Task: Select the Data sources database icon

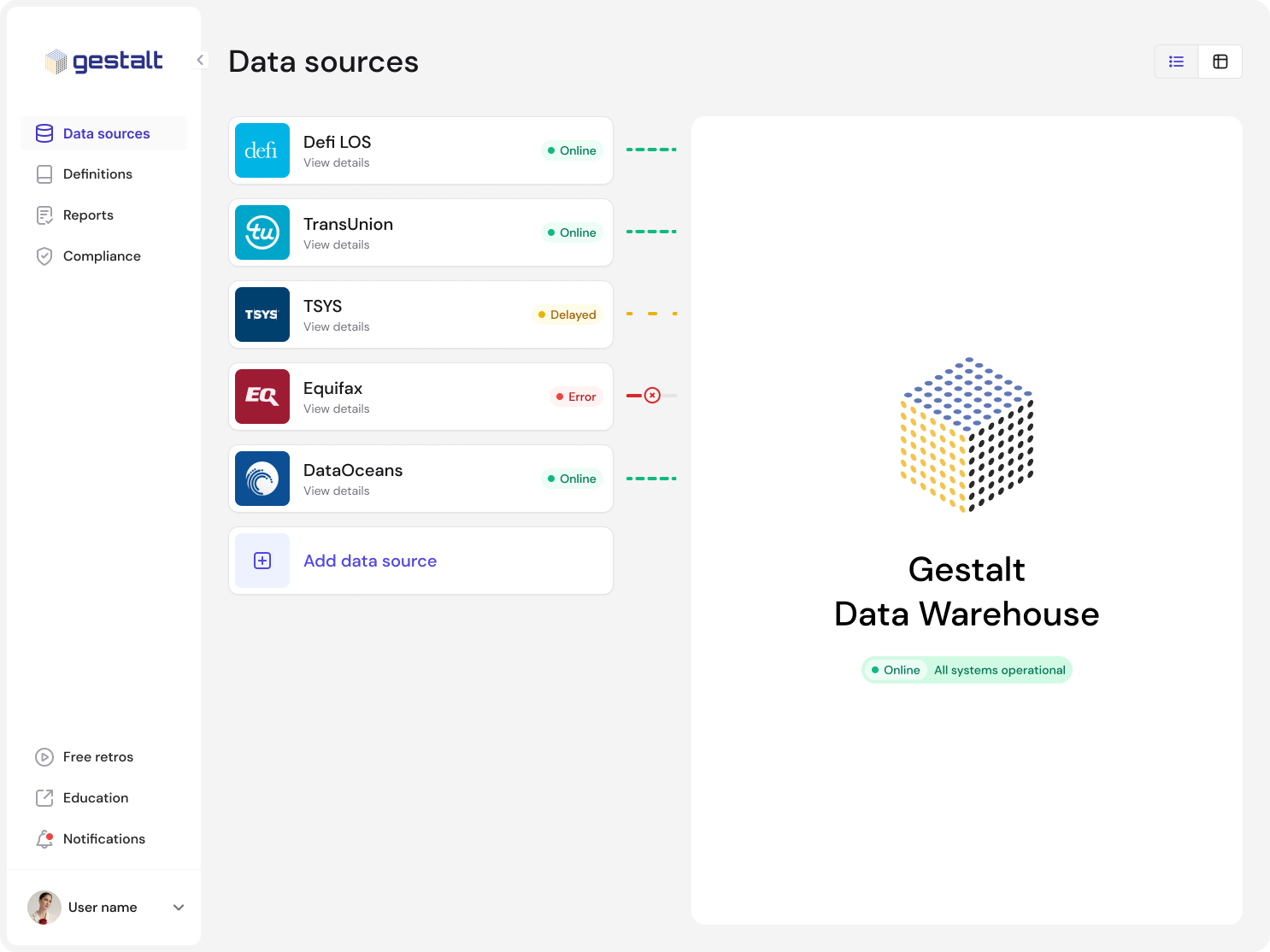Action: pyautogui.click(x=44, y=133)
